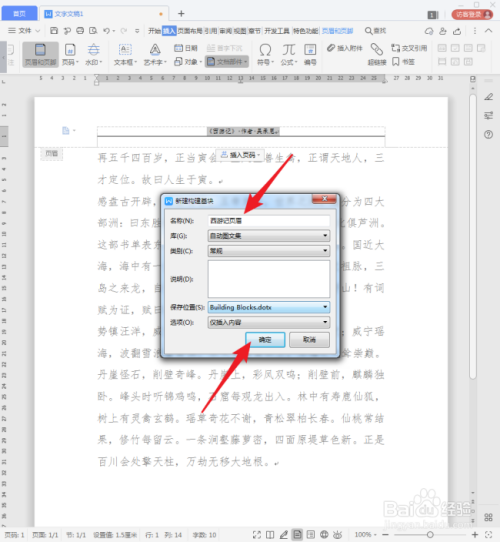Toggle the outline view status bar icon
Image resolution: width=500 pixels, height=542 pixels.
[311, 535]
